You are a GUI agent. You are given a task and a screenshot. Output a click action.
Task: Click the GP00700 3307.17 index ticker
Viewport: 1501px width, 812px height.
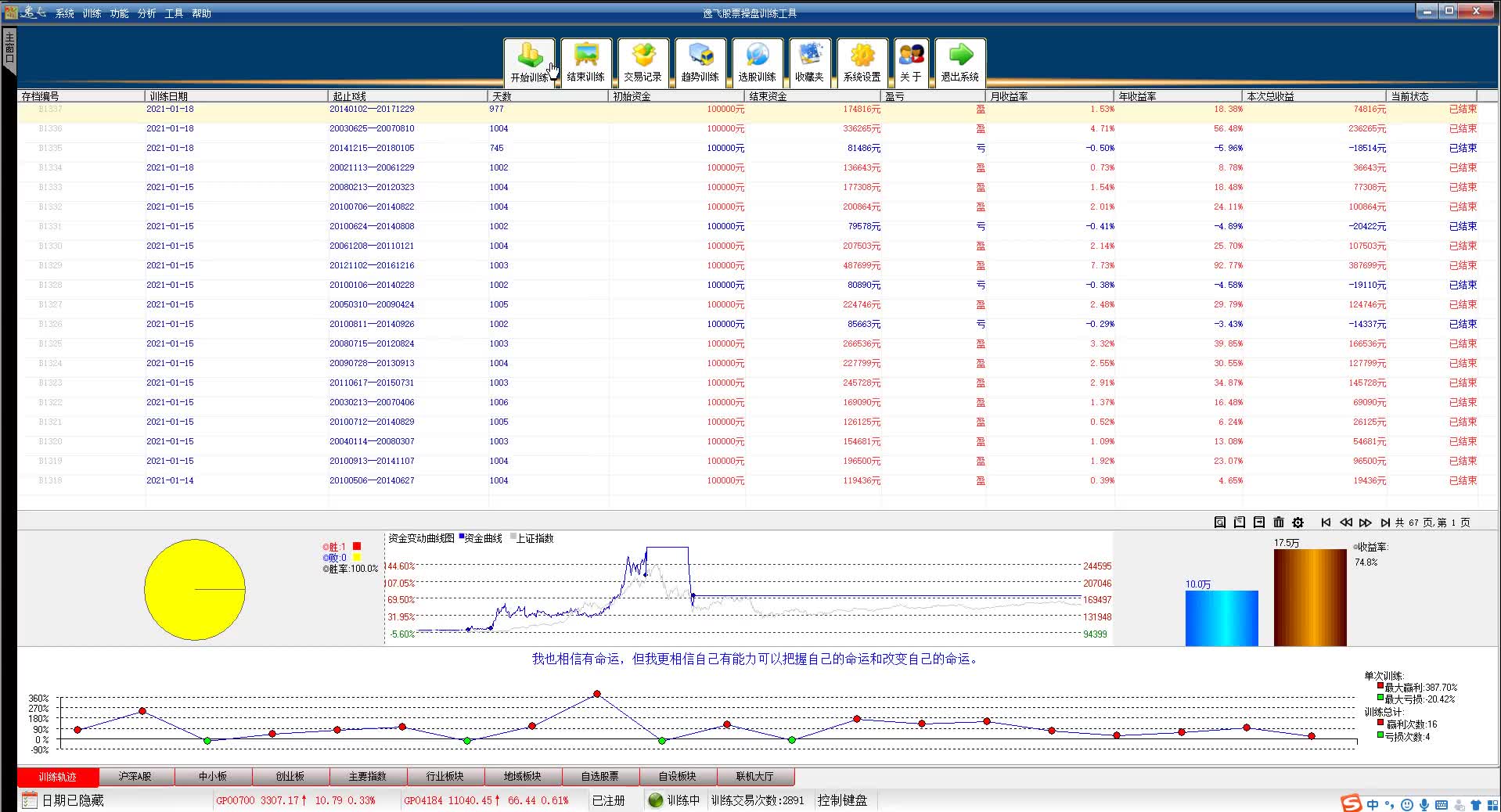pos(296,800)
